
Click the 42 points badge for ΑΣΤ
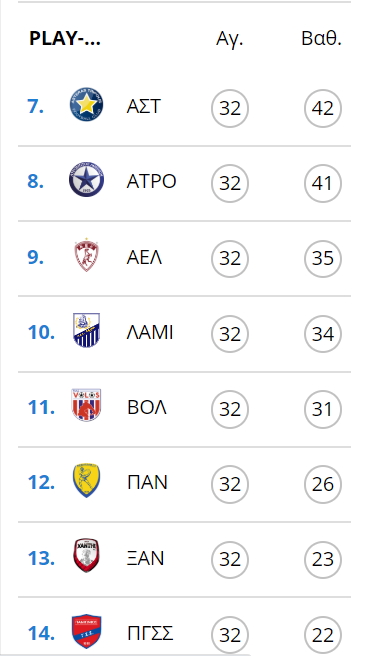tap(323, 108)
